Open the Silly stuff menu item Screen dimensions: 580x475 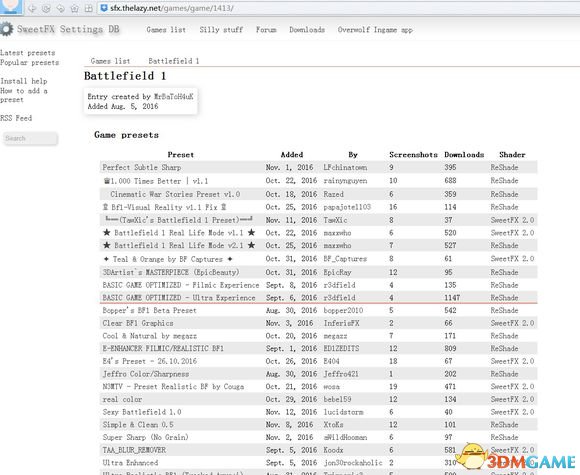coord(221,30)
